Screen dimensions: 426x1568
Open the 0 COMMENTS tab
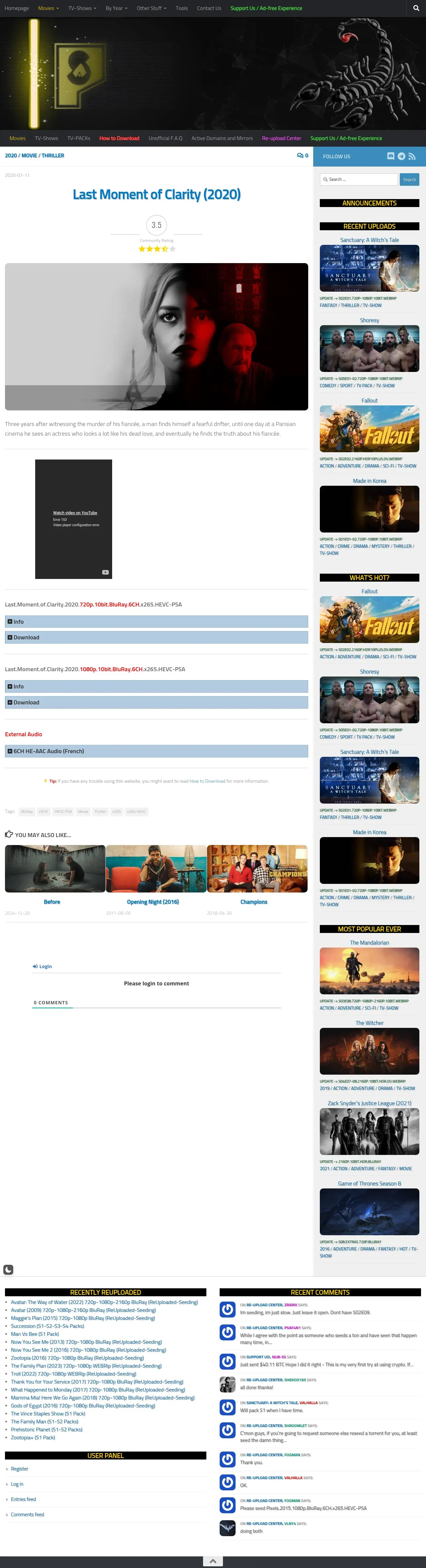click(51, 1002)
